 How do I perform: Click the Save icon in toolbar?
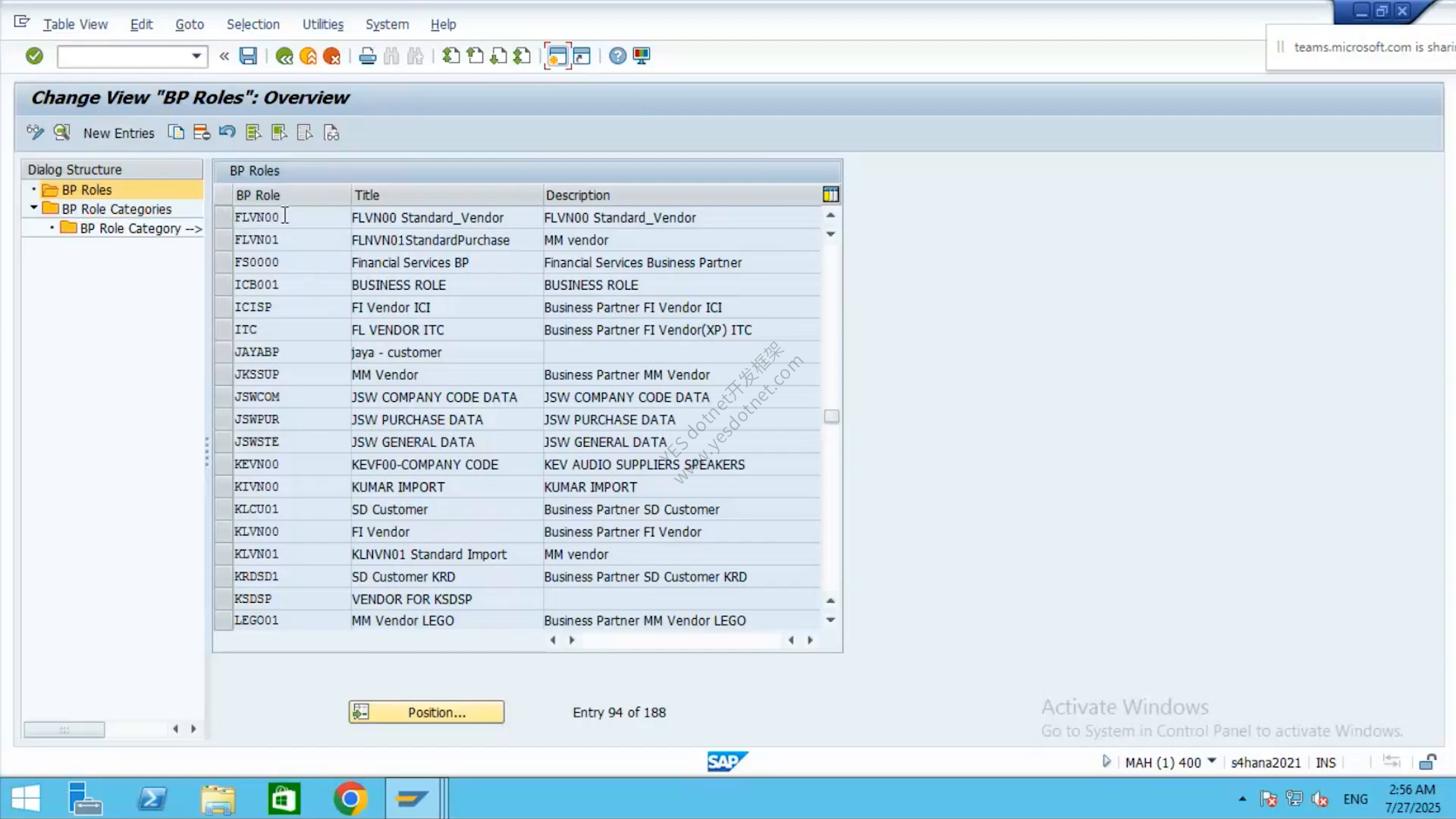[x=248, y=55]
